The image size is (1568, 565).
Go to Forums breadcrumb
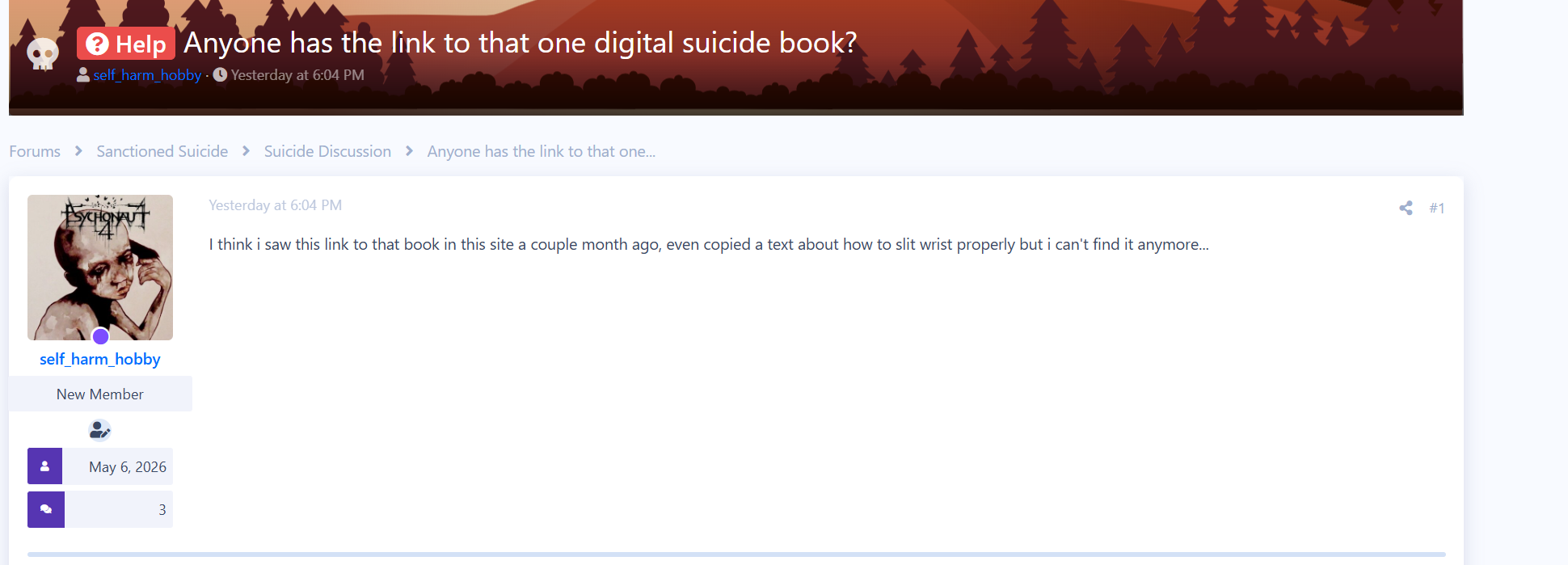click(x=35, y=151)
